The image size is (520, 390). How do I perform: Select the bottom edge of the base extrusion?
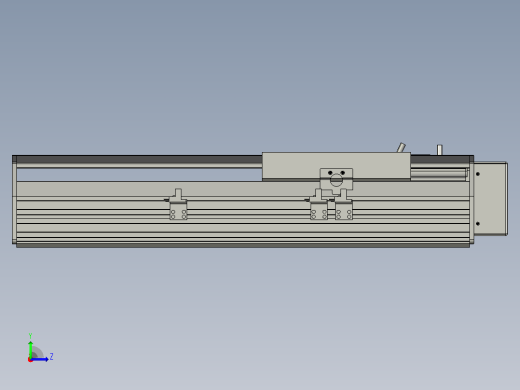[243, 245]
